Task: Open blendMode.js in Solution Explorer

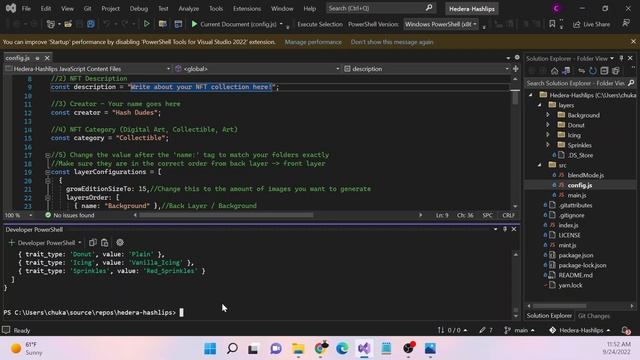Action: [586, 175]
